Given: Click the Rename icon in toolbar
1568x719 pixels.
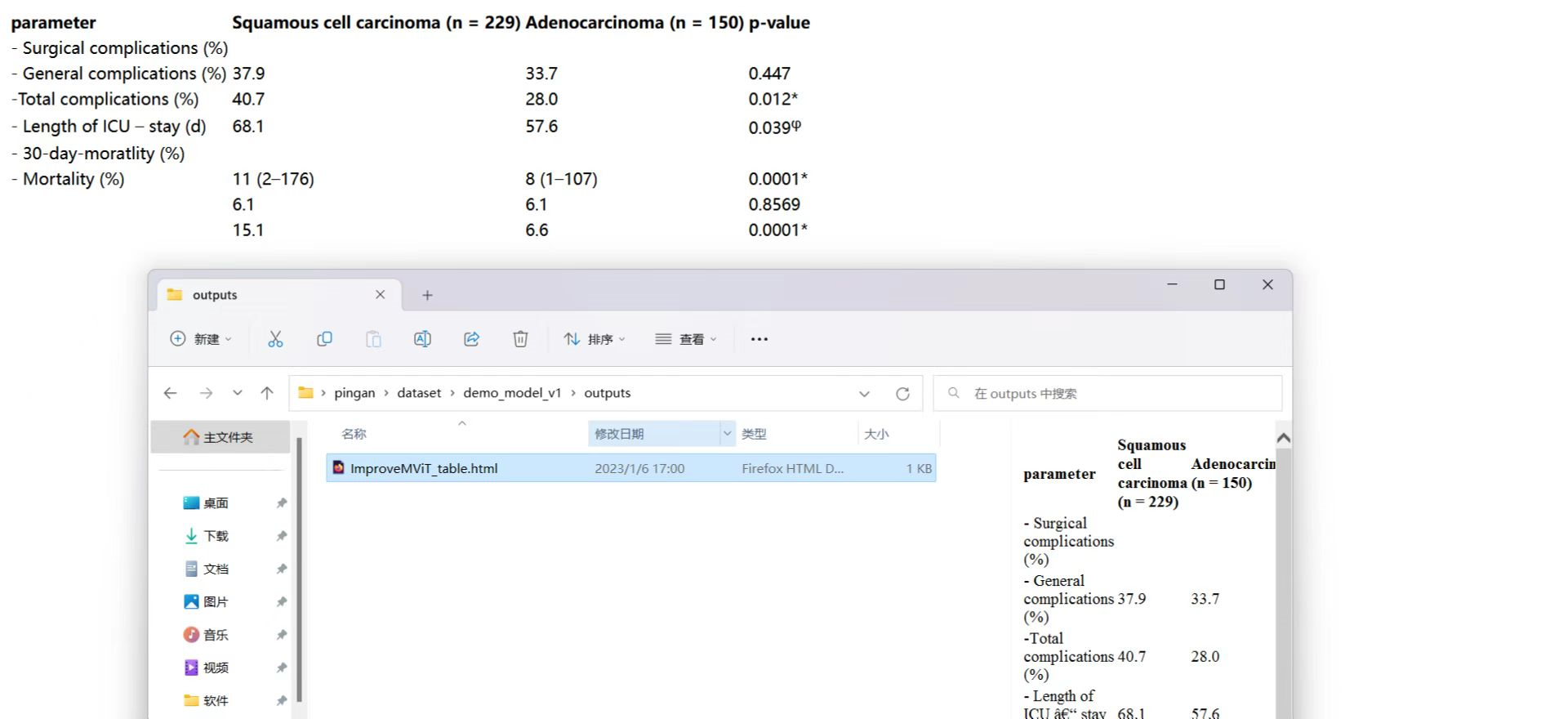Looking at the screenshot, I should (x=422, y=339).
